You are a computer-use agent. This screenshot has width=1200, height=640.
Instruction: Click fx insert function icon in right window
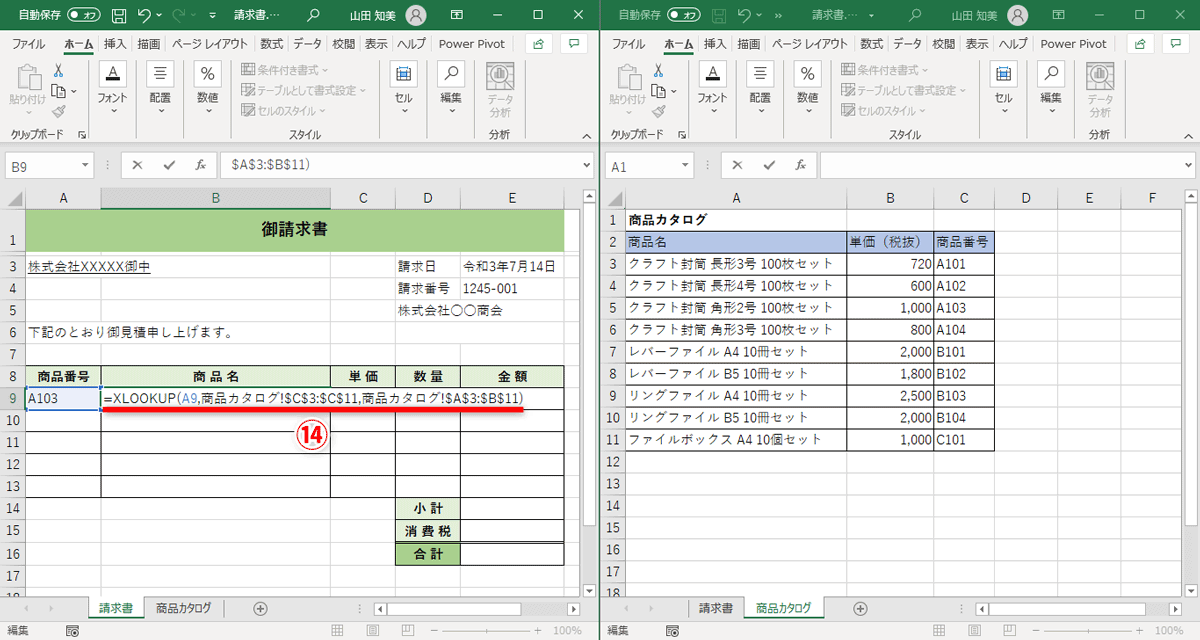(x=800, y=165)
